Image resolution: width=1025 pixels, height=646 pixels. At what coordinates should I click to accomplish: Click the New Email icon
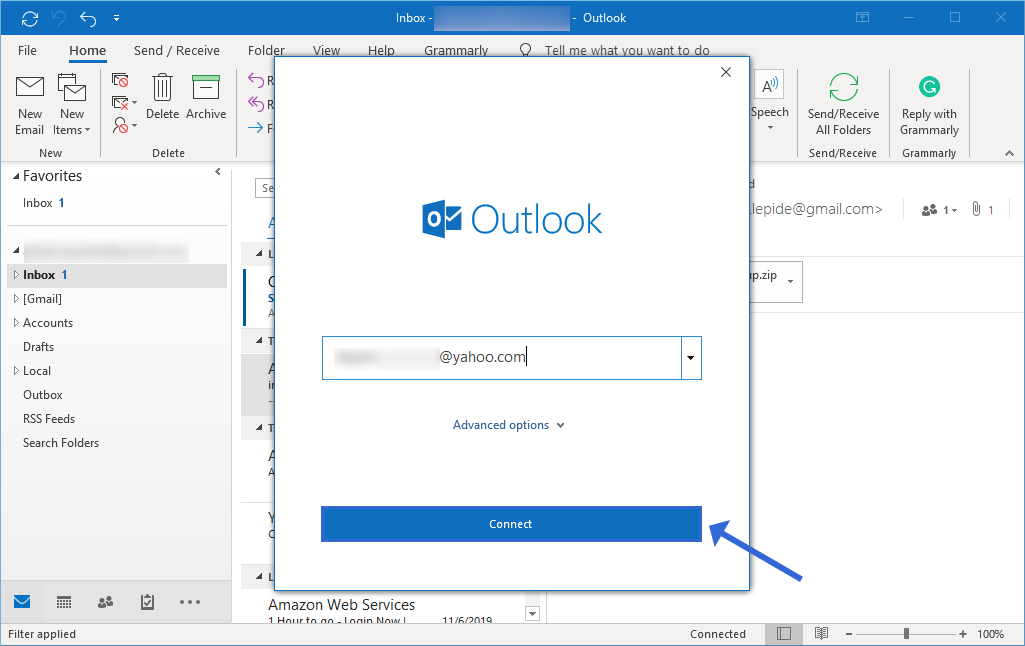[29, 87]
